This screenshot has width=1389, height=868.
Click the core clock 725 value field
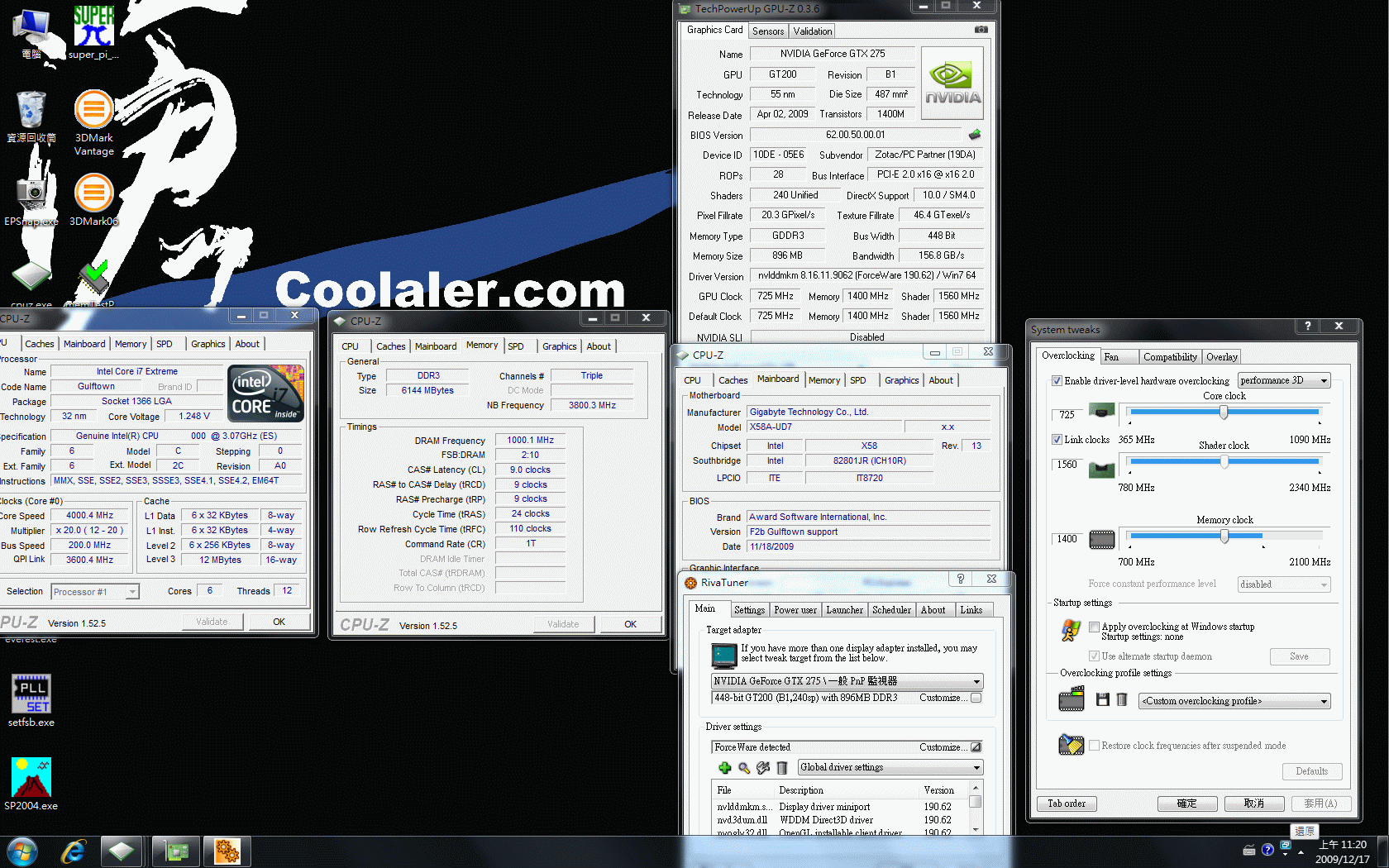pyautogui.click(x=1068, y=415)
